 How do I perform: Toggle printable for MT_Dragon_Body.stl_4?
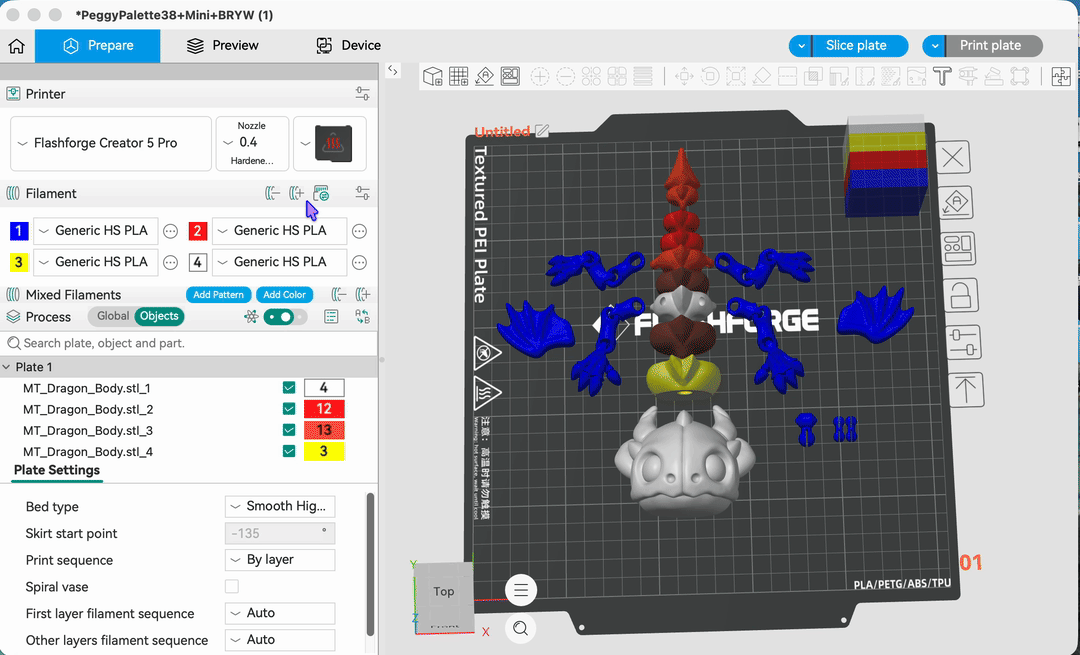tap(289, 452)
